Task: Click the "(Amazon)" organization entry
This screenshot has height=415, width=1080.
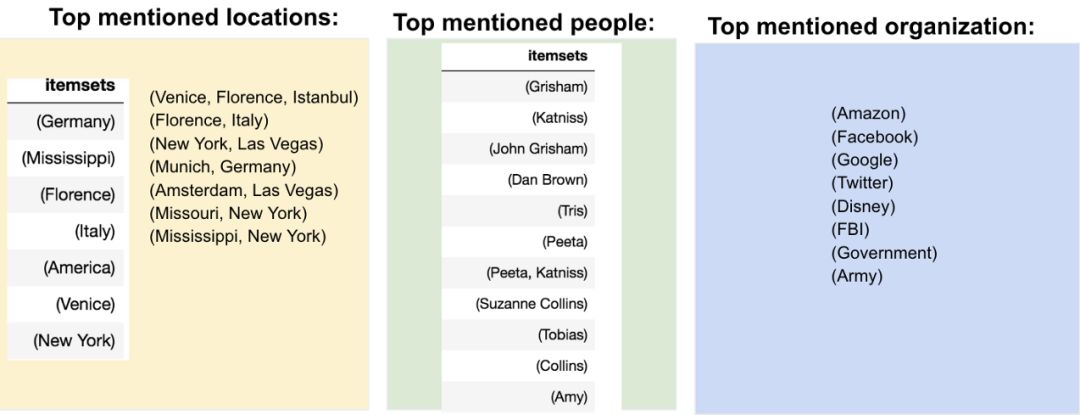Action: pyautogui.click(x=868, y=114)
